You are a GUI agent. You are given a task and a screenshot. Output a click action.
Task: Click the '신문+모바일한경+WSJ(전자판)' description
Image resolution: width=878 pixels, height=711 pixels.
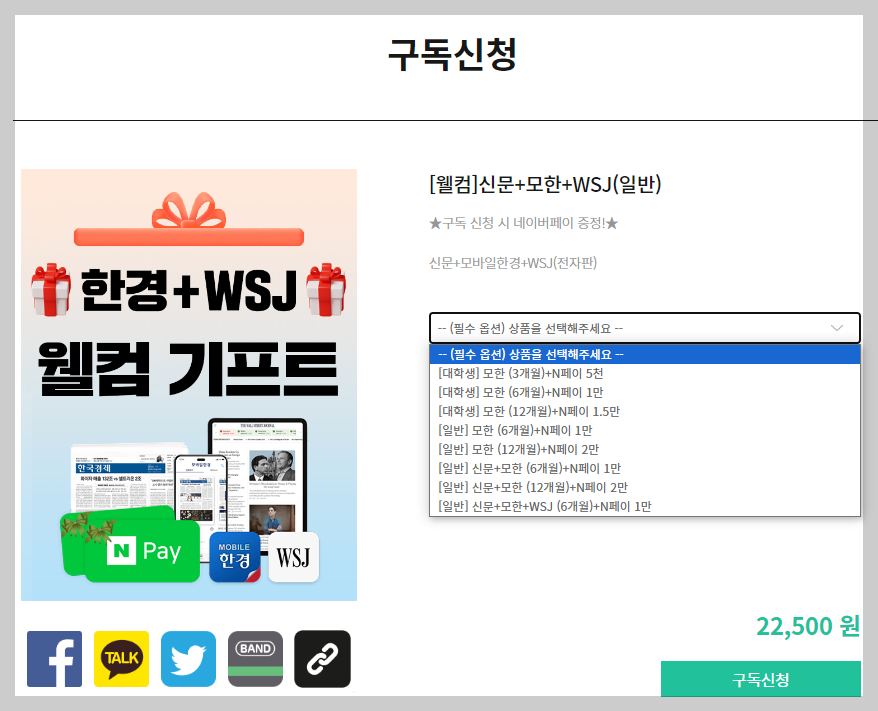tap(513, 263)
